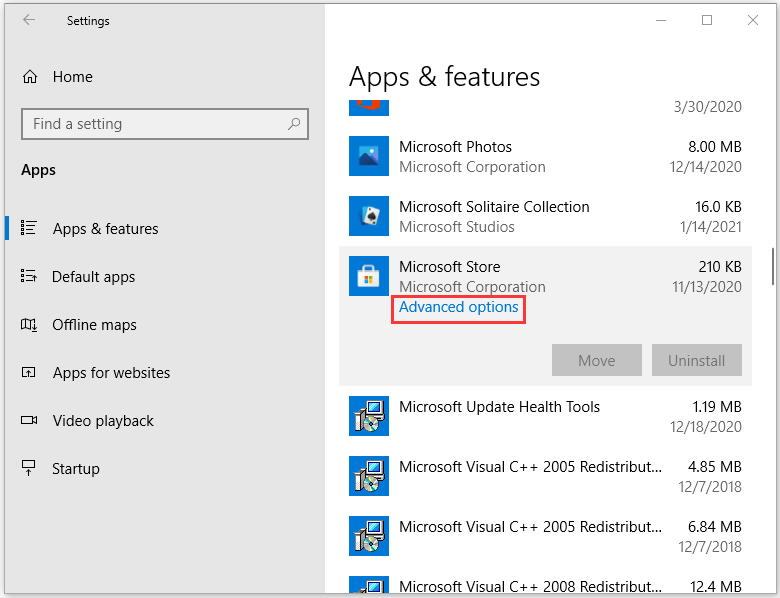This screenshot has height=598, width=780.
Task: Go back using the back arrow
Action: coord(29,20)
